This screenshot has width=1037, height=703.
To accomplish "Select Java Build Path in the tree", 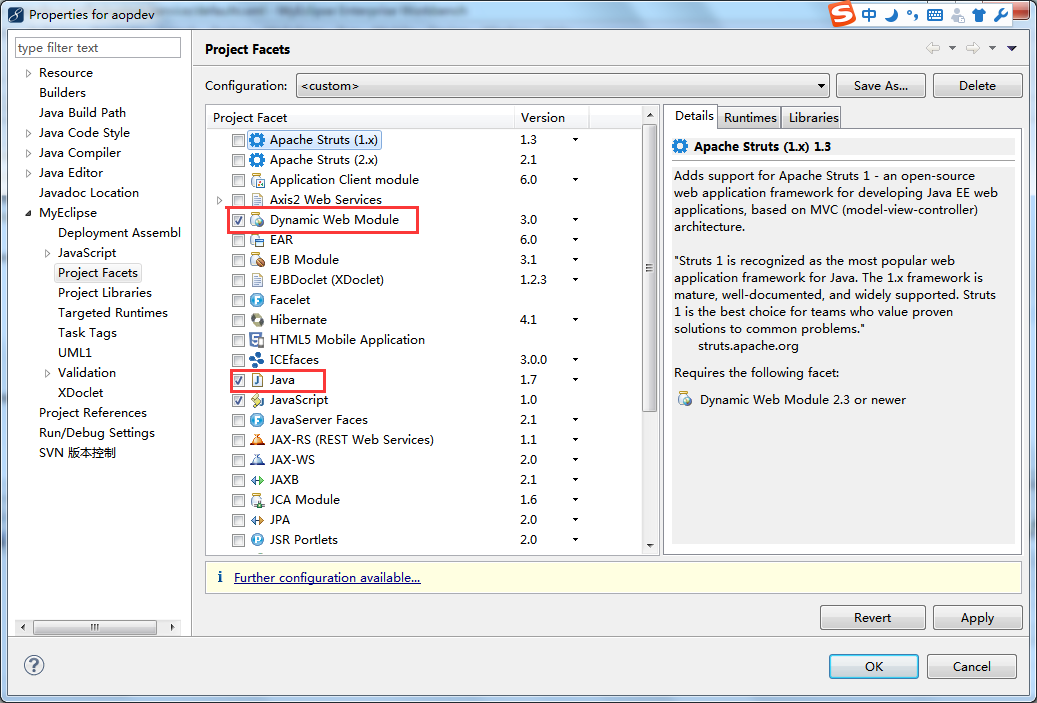I will coord(82,112).
